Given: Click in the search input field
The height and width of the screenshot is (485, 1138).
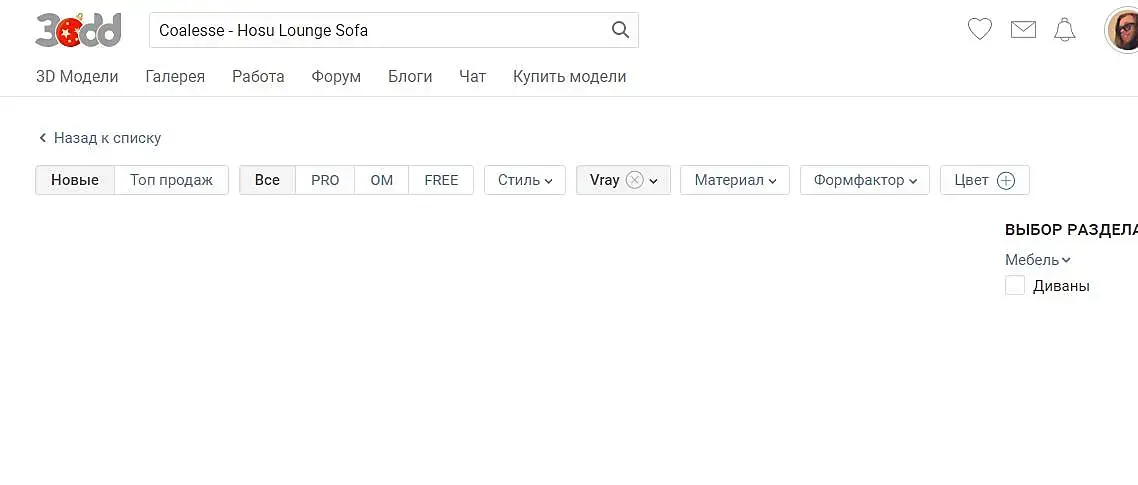Looking at the screenshot, I should [380, 30].
